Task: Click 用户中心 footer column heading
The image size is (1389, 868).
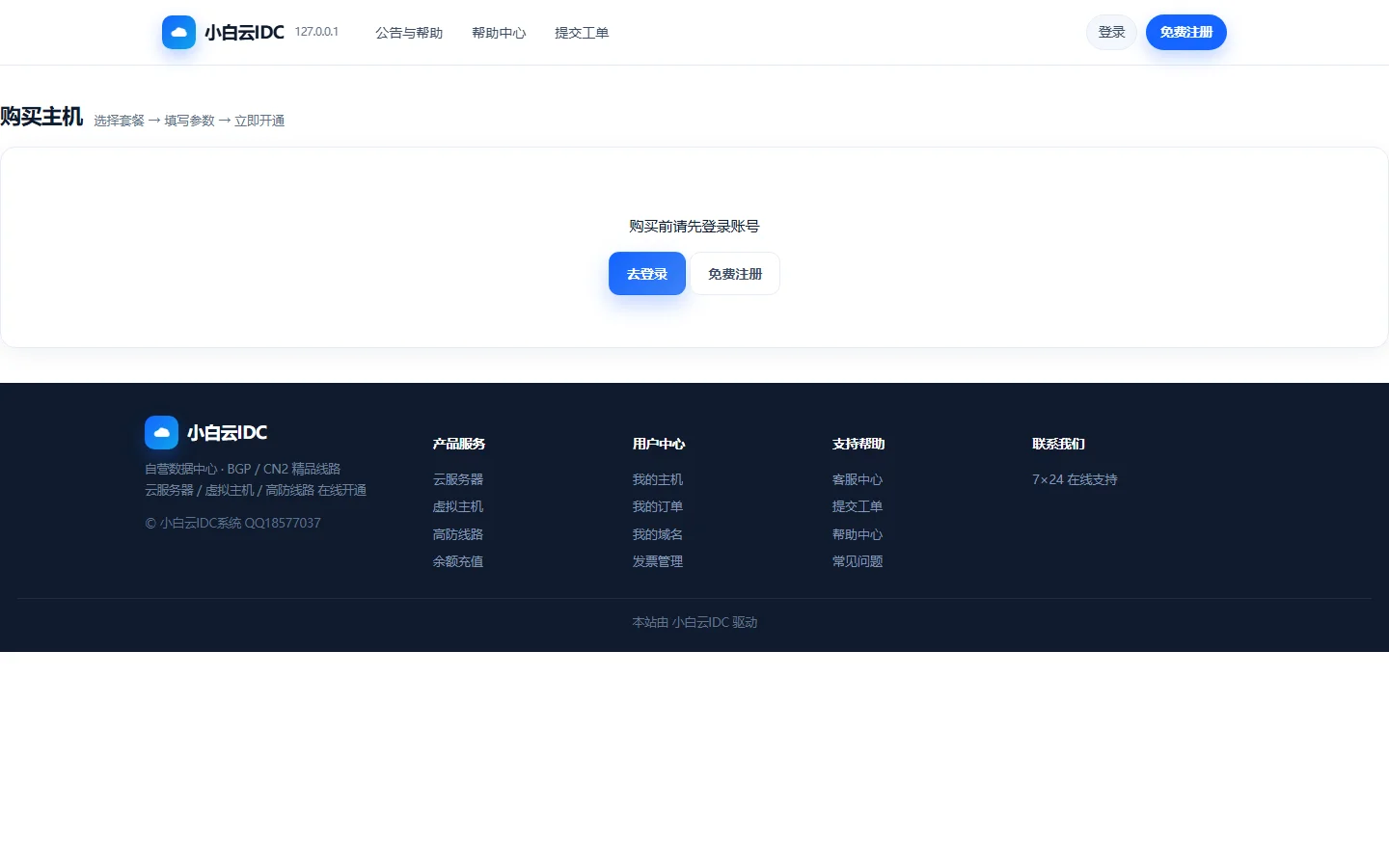Action: pos(659,444)
